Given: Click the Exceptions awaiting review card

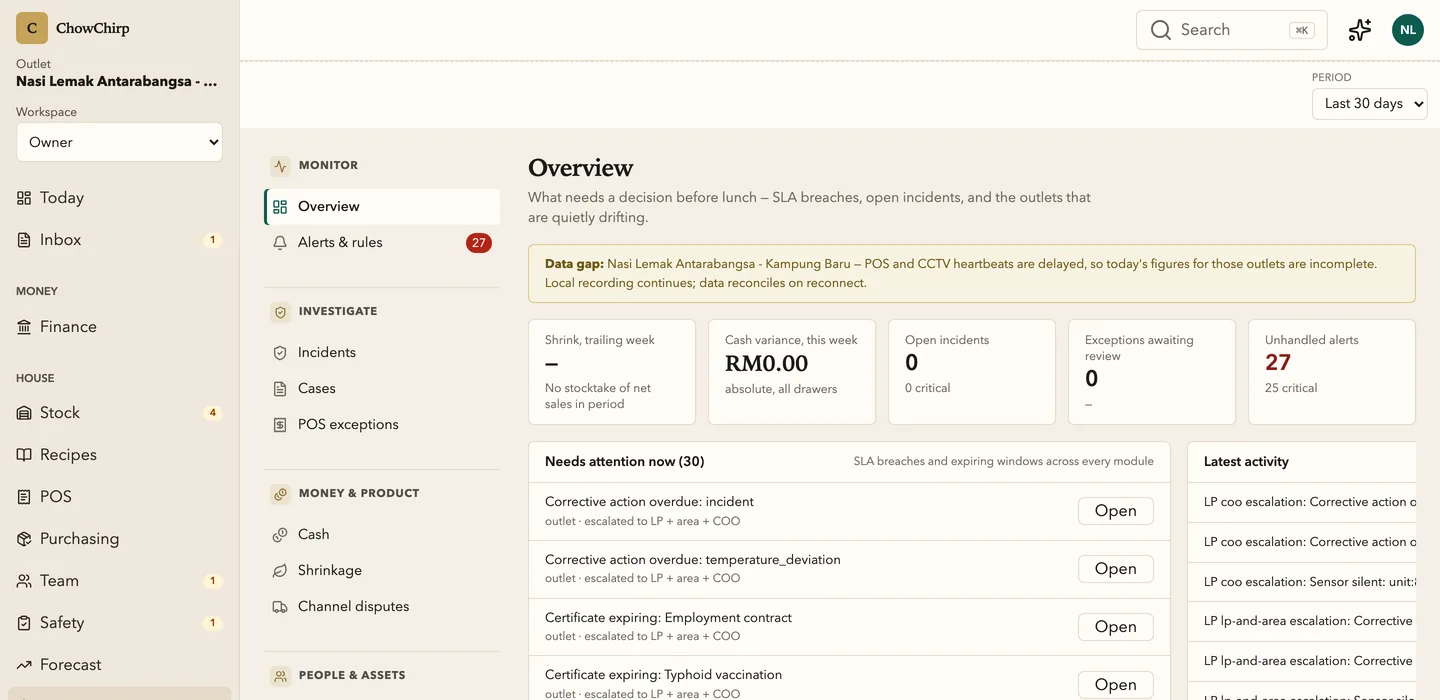Looking at the screenshot, I should 1152,372.
